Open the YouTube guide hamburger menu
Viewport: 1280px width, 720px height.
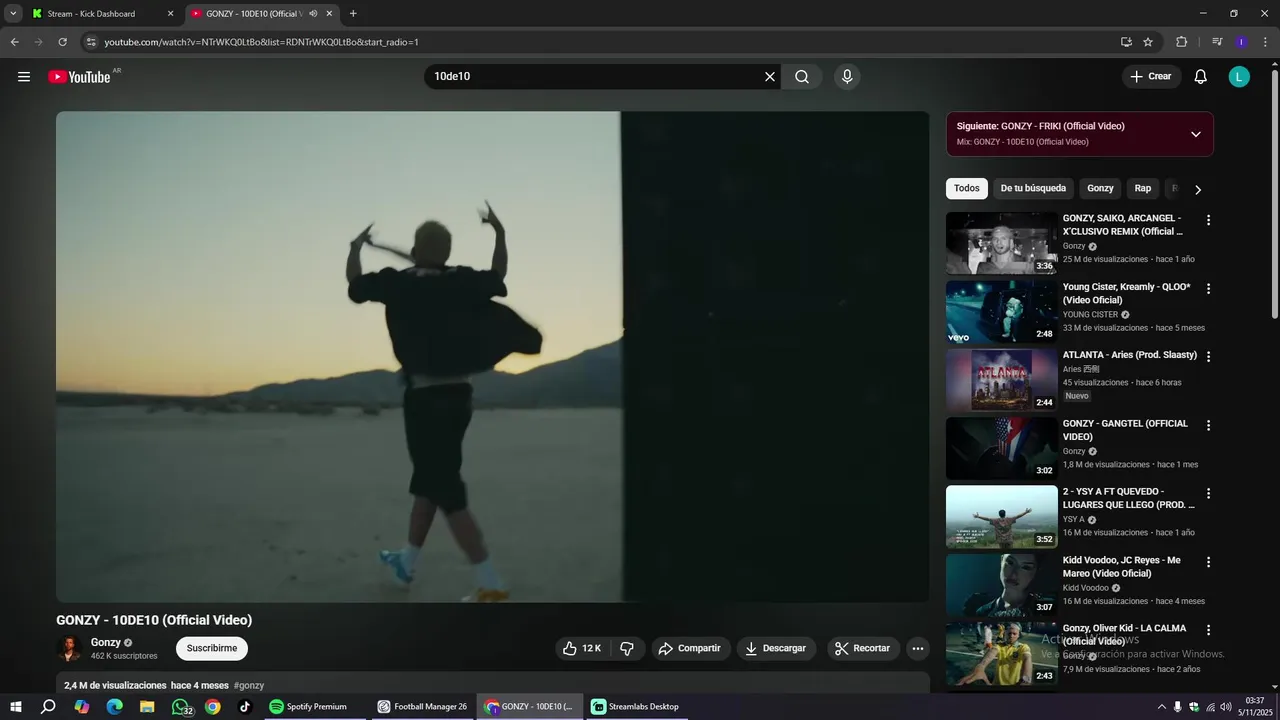24,77
